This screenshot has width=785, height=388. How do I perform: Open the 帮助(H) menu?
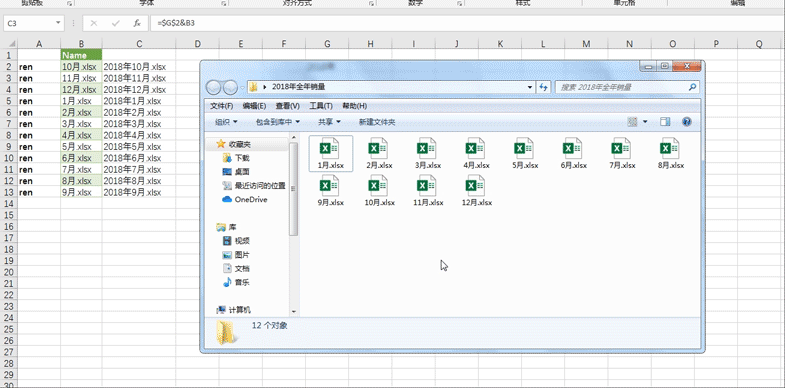[354, 106]
